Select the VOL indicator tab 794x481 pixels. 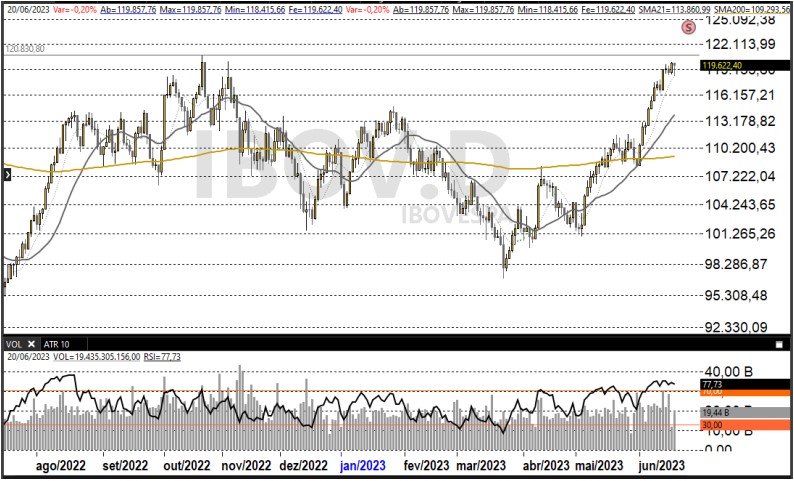coord(13,343)
